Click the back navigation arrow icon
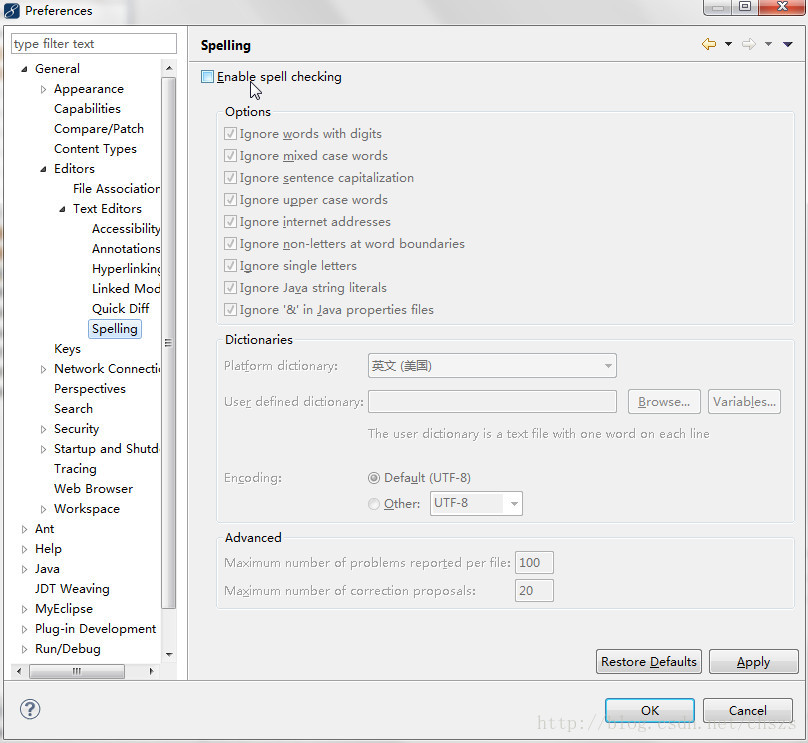 coord(709,44)
